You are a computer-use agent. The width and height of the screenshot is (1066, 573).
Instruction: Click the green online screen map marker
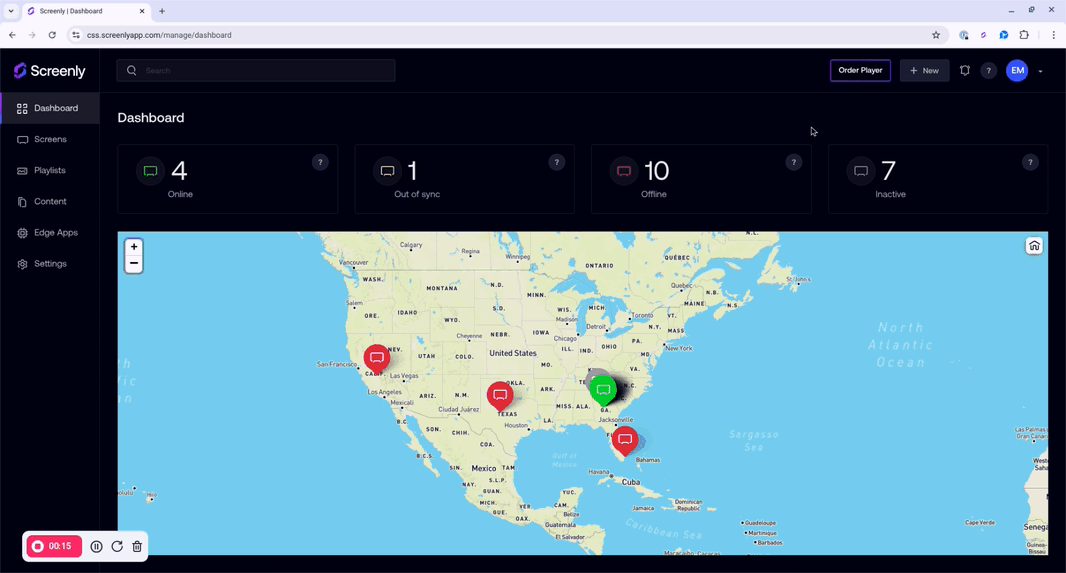(x=603, y=389)
